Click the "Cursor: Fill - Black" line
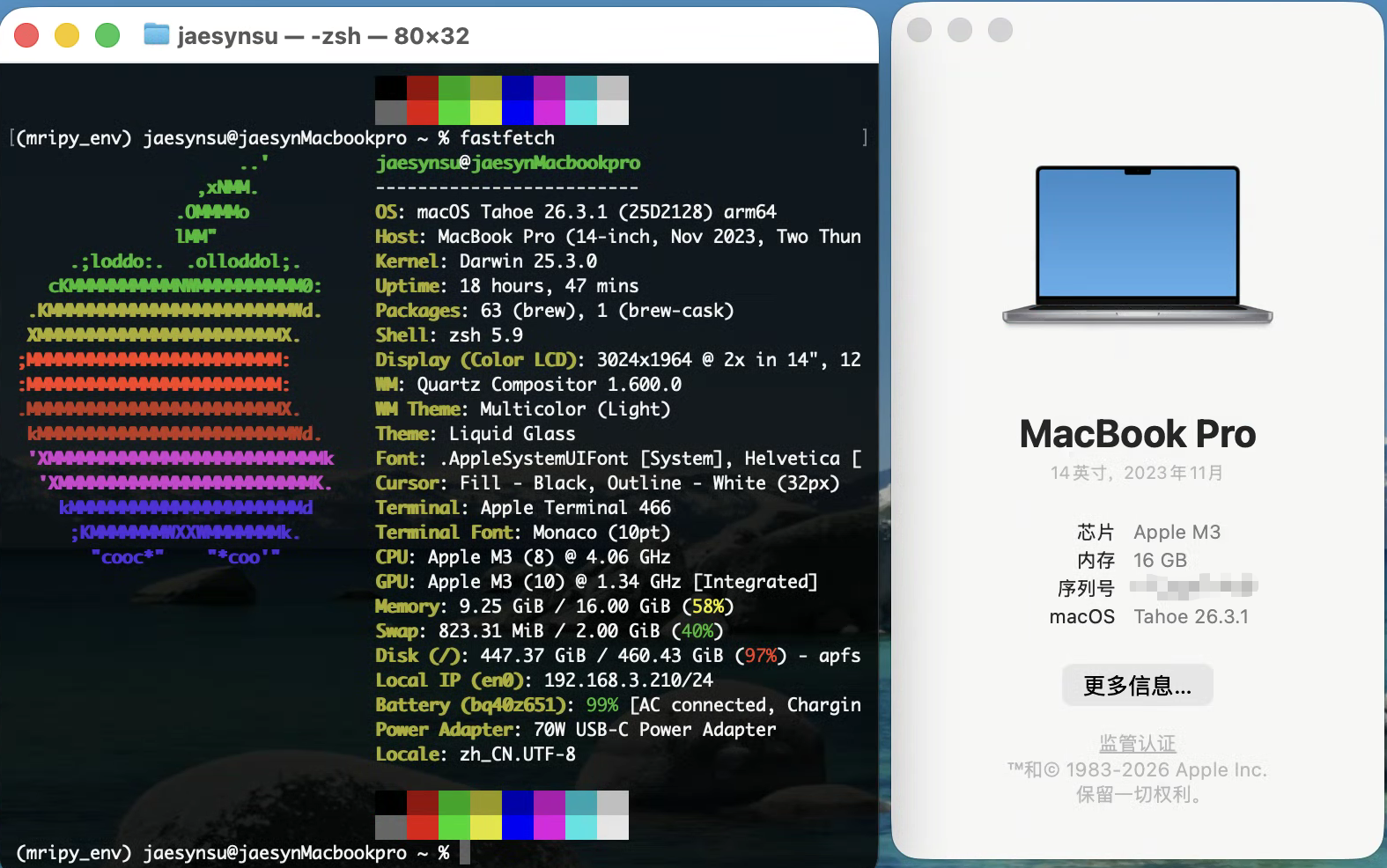This screenshot has height=868, width=1387. (608, 483)
